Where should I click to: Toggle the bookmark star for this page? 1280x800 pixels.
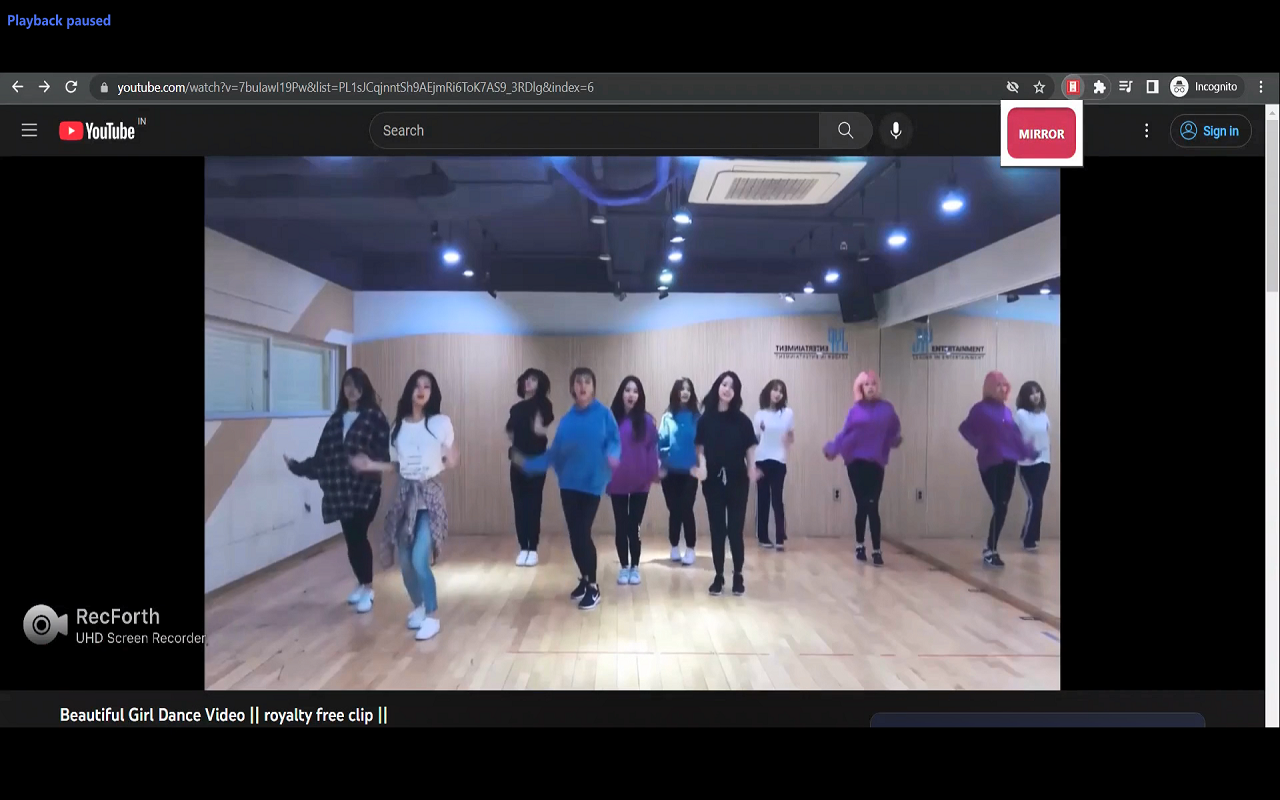(1039, 86)
